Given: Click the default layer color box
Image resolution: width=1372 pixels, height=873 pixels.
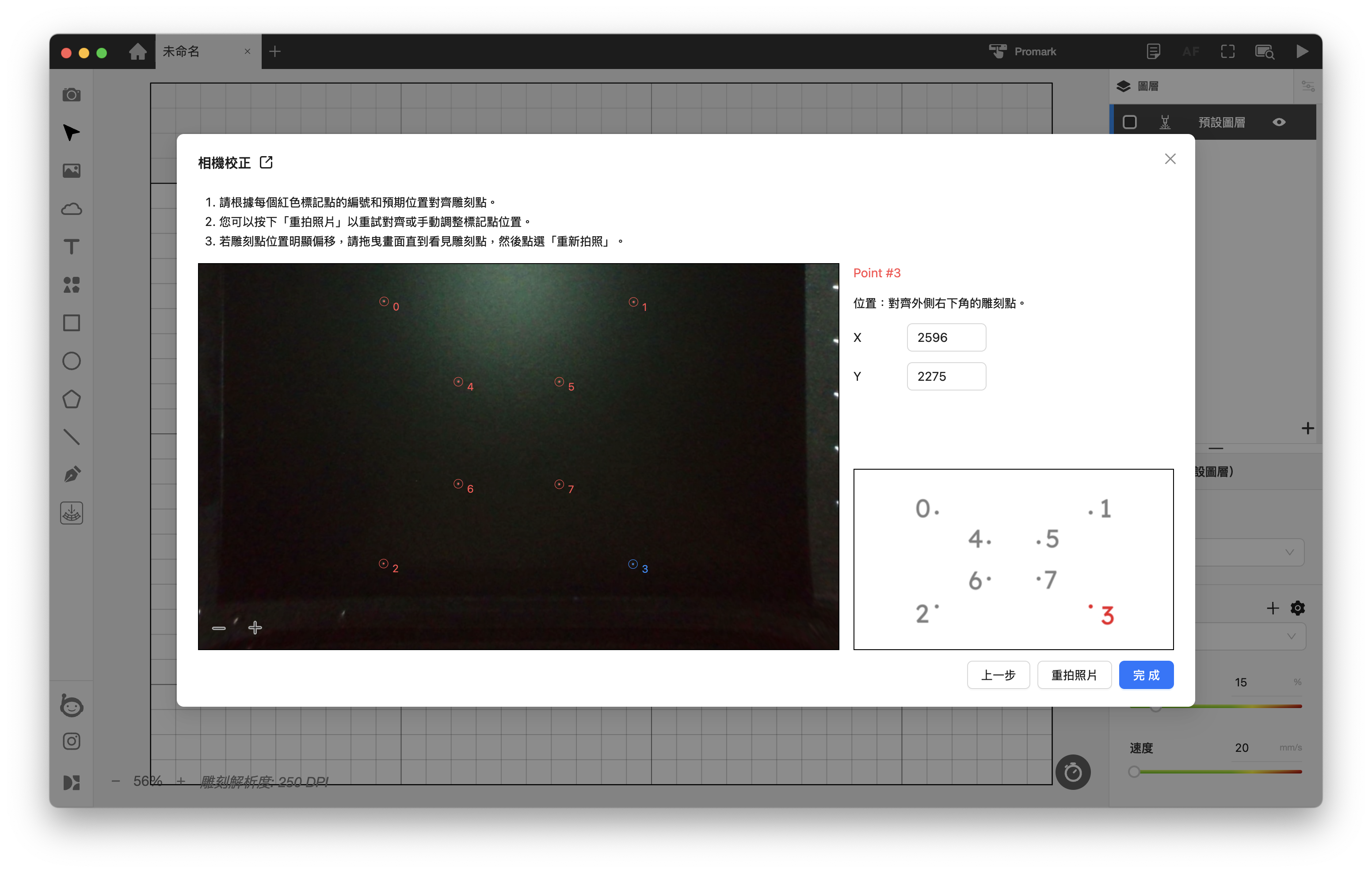Looking at the screenshot, I should (x=1129, y=122).
